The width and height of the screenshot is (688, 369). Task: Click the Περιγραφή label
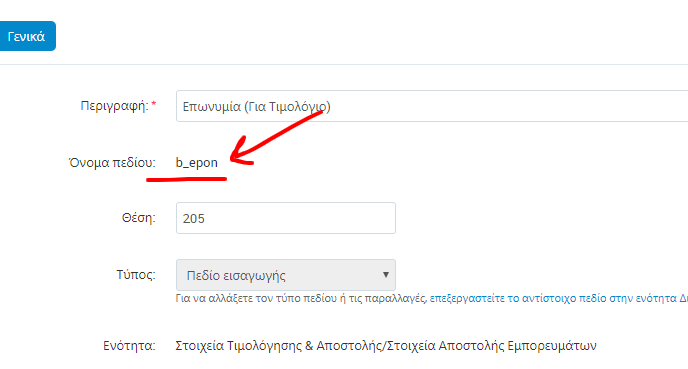[115, 106]
